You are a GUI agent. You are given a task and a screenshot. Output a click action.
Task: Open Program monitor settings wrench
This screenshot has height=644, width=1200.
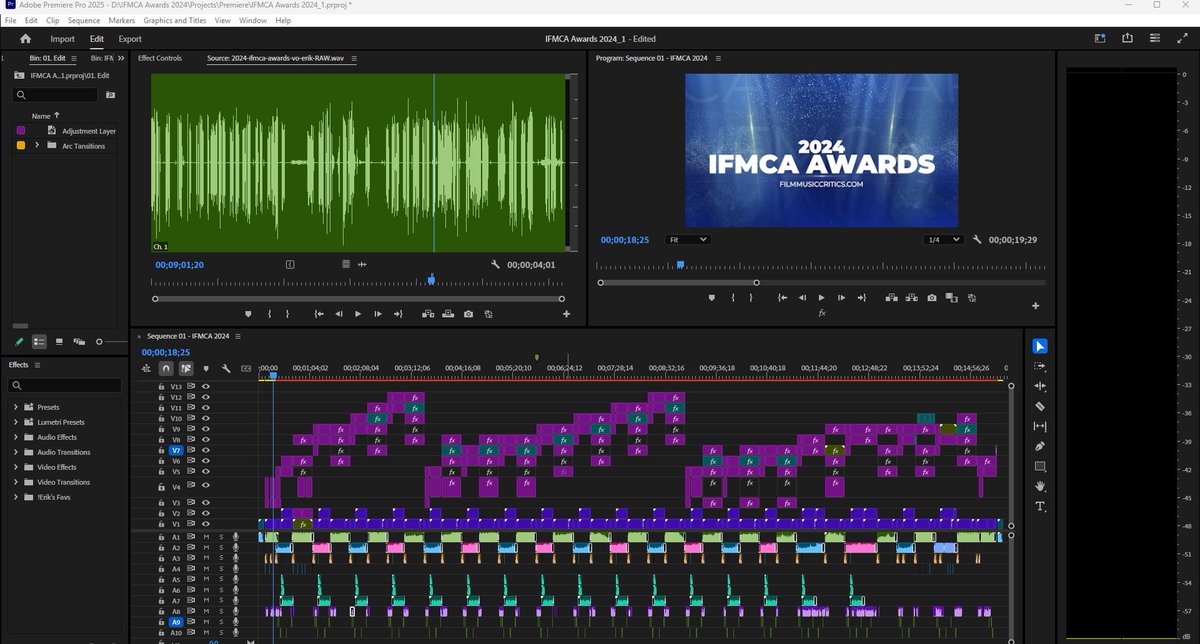click(976, 240)
